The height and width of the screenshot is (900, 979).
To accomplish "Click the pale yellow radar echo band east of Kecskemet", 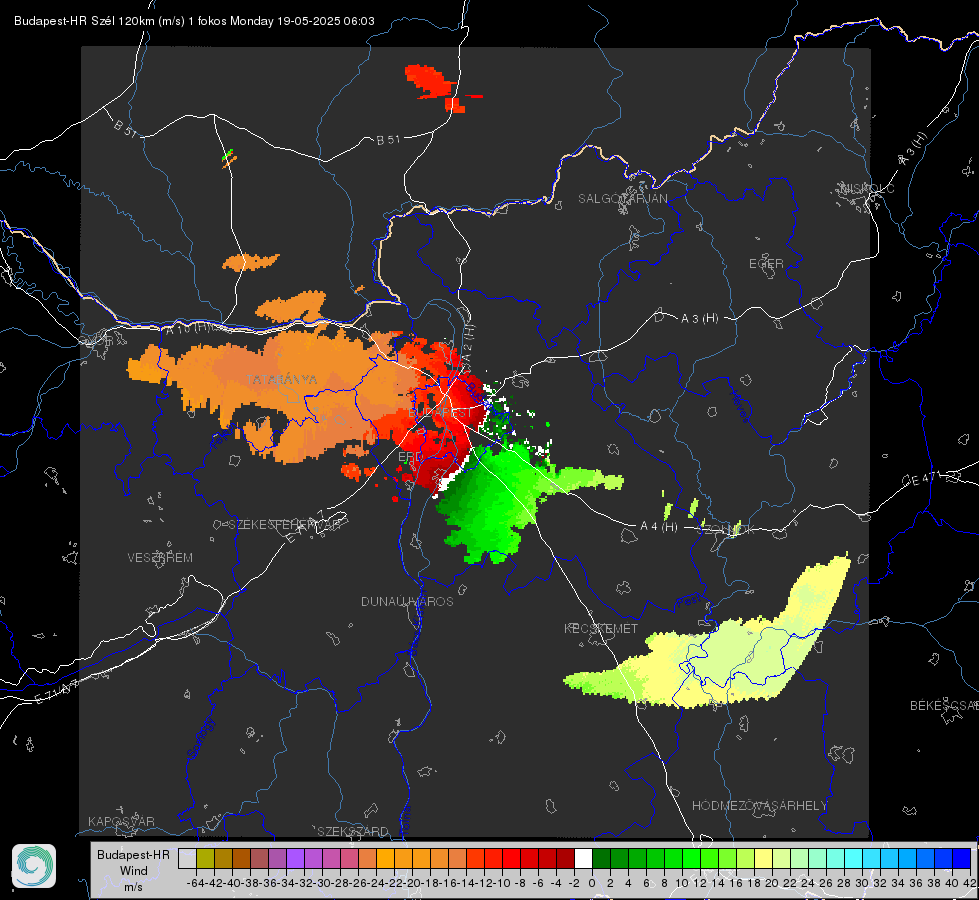I will (724, 656).
